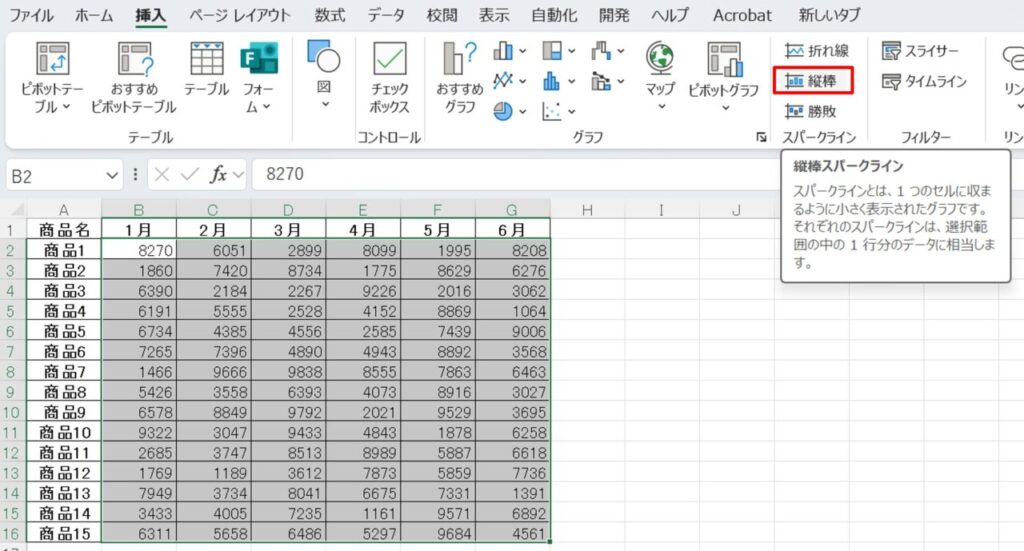
Task: Insert a Slicer (スライサー)
Action: click(920, 50)
